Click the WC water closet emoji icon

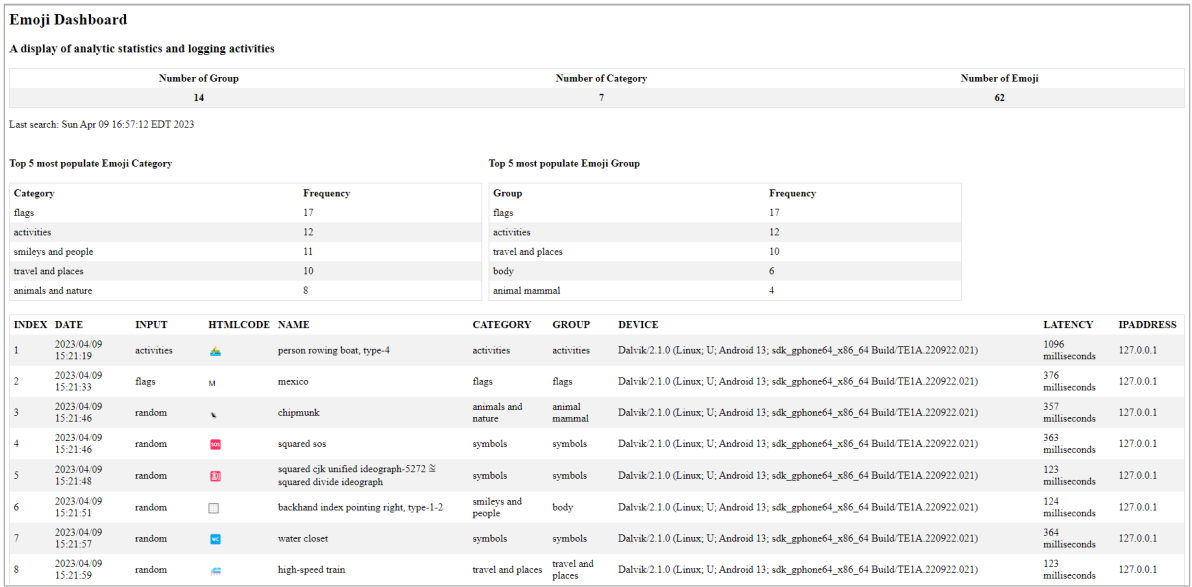point(214,538)
